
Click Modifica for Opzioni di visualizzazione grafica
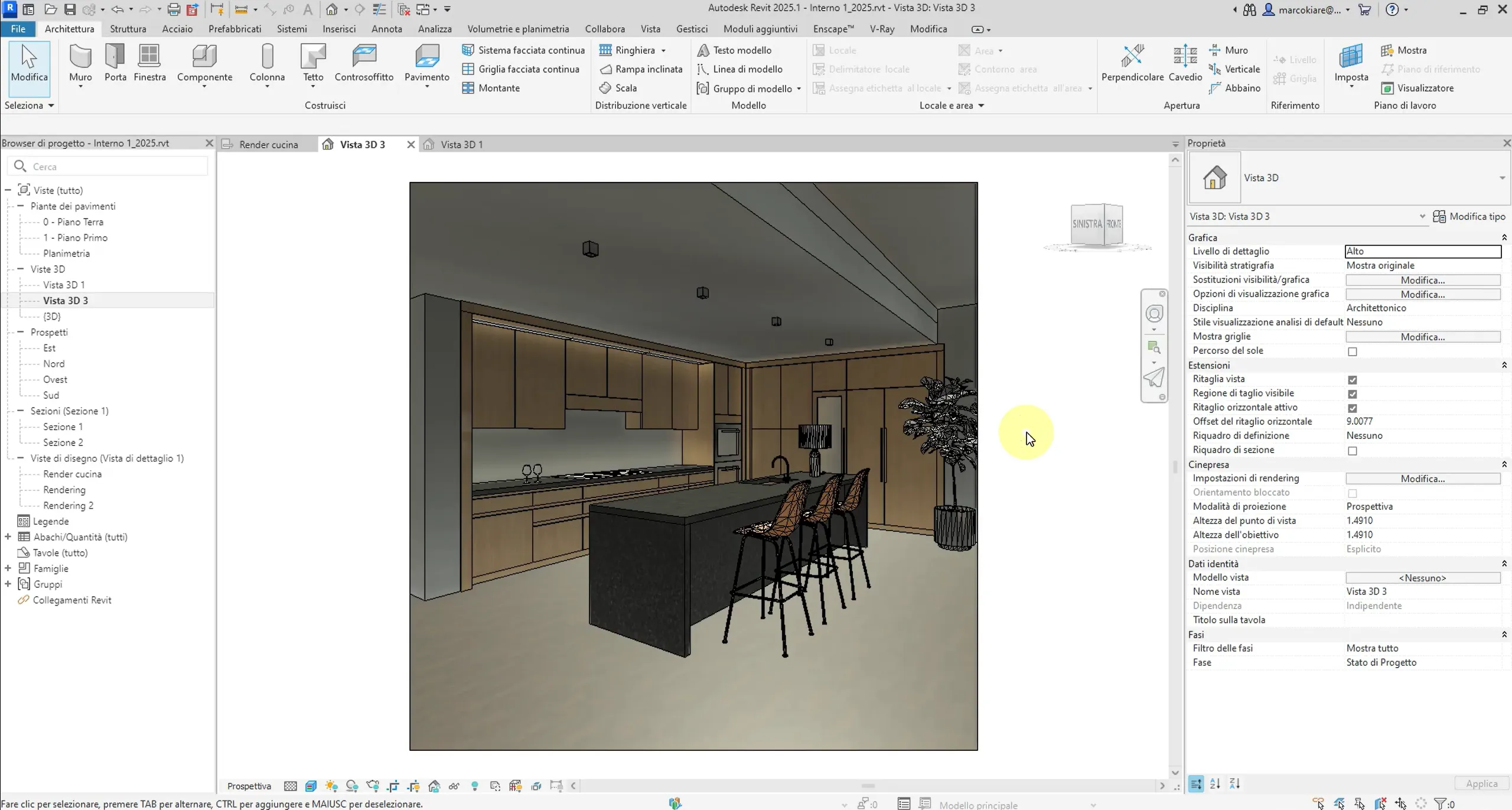pos(1422,294)
